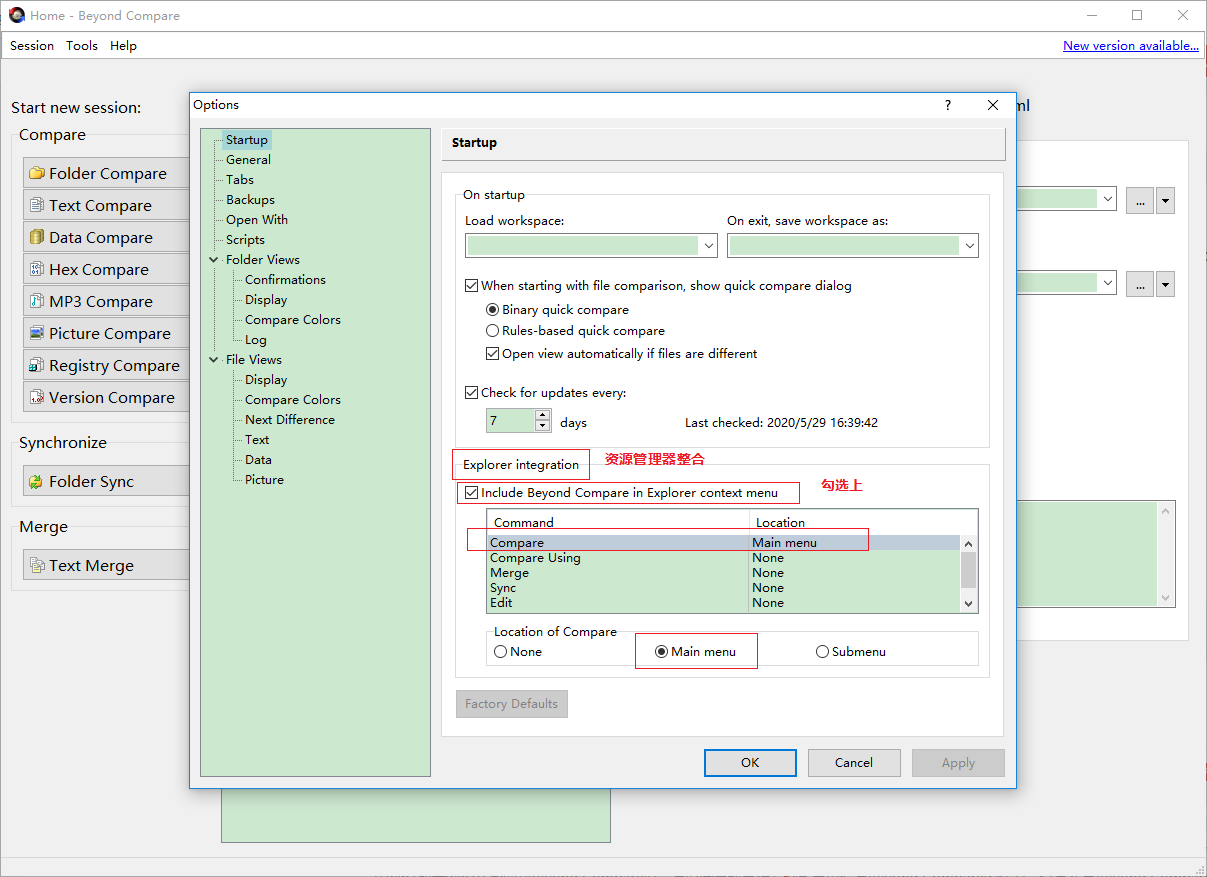This screenshot has width=1207, height=877.
Task: Select the Sync command row
Action: pyautogui.click(x=724, y=588)
